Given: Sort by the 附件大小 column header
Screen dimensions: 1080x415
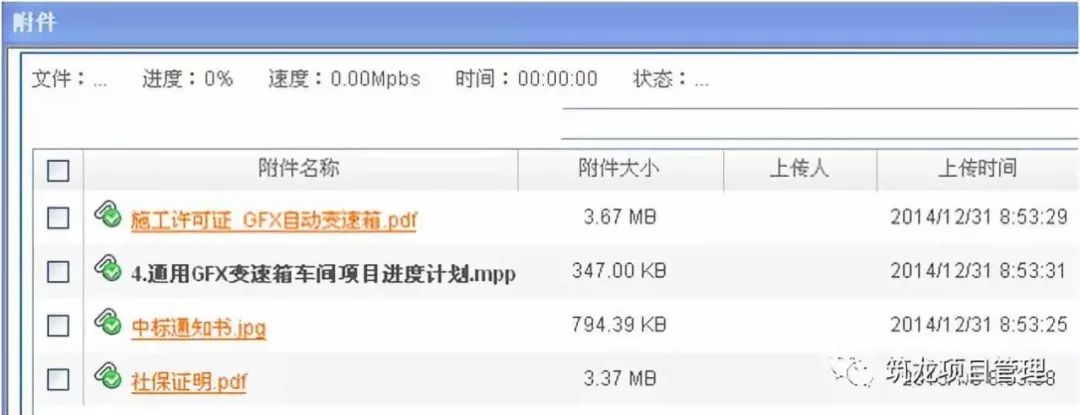Looking at the screenshot, I should (x=620, y=169).
